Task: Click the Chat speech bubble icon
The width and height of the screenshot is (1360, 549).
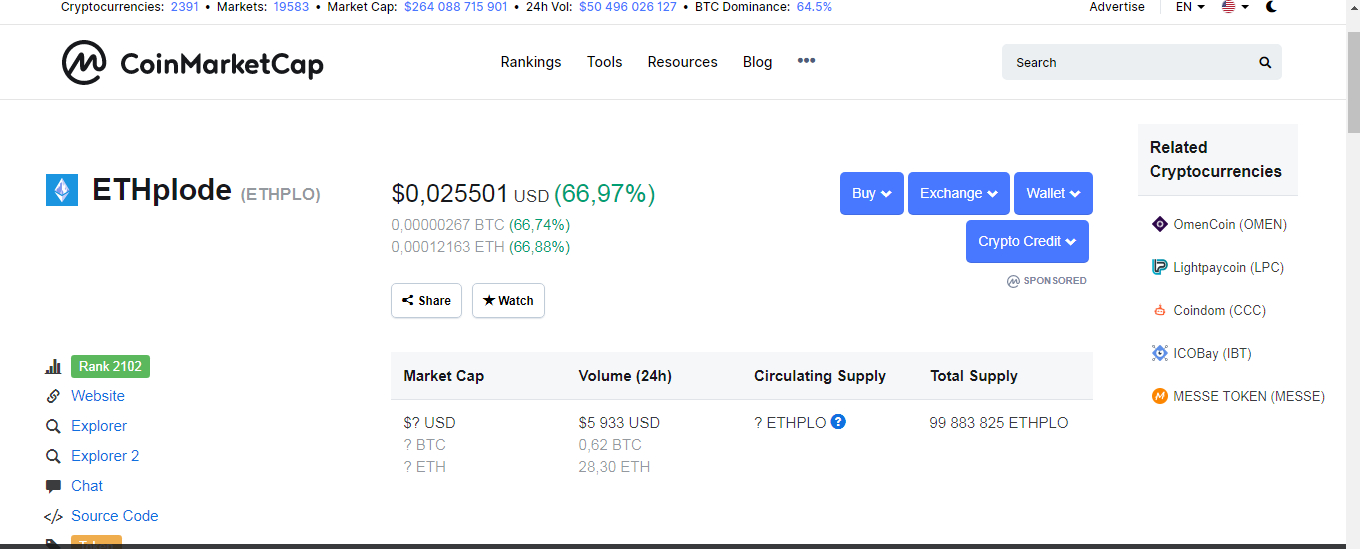Action: [54, 486]
